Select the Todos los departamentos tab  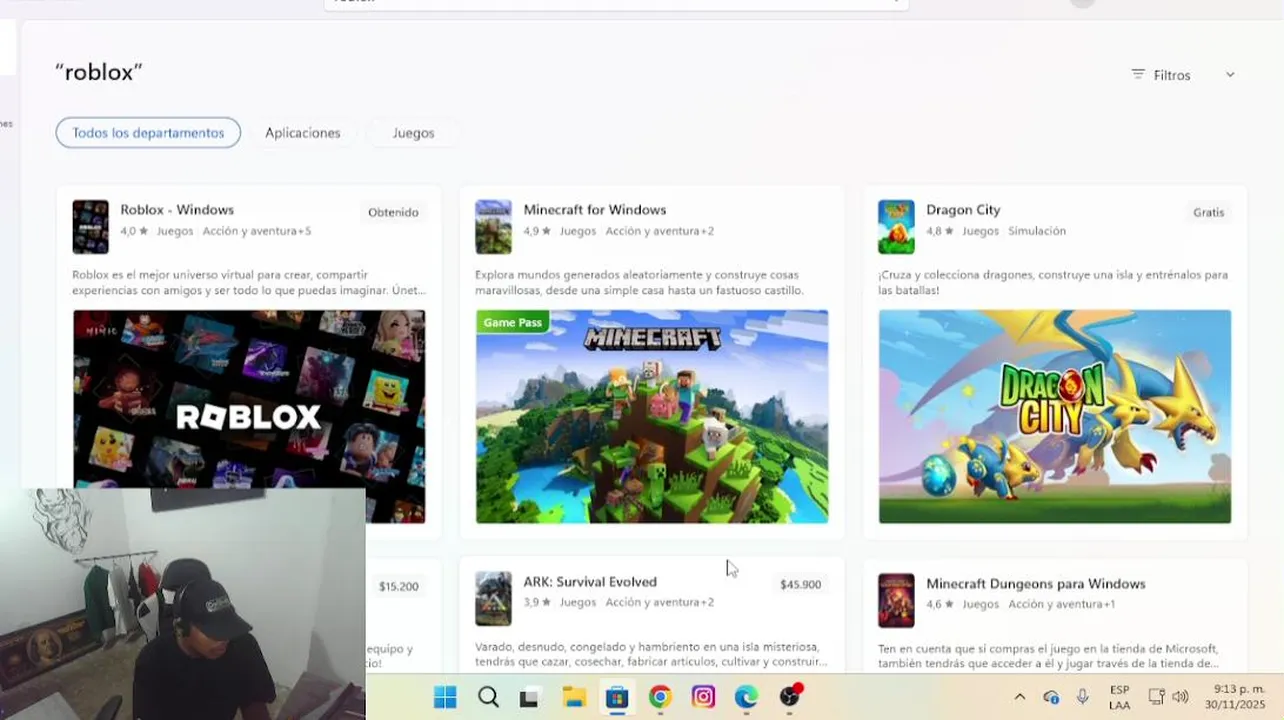148,133
